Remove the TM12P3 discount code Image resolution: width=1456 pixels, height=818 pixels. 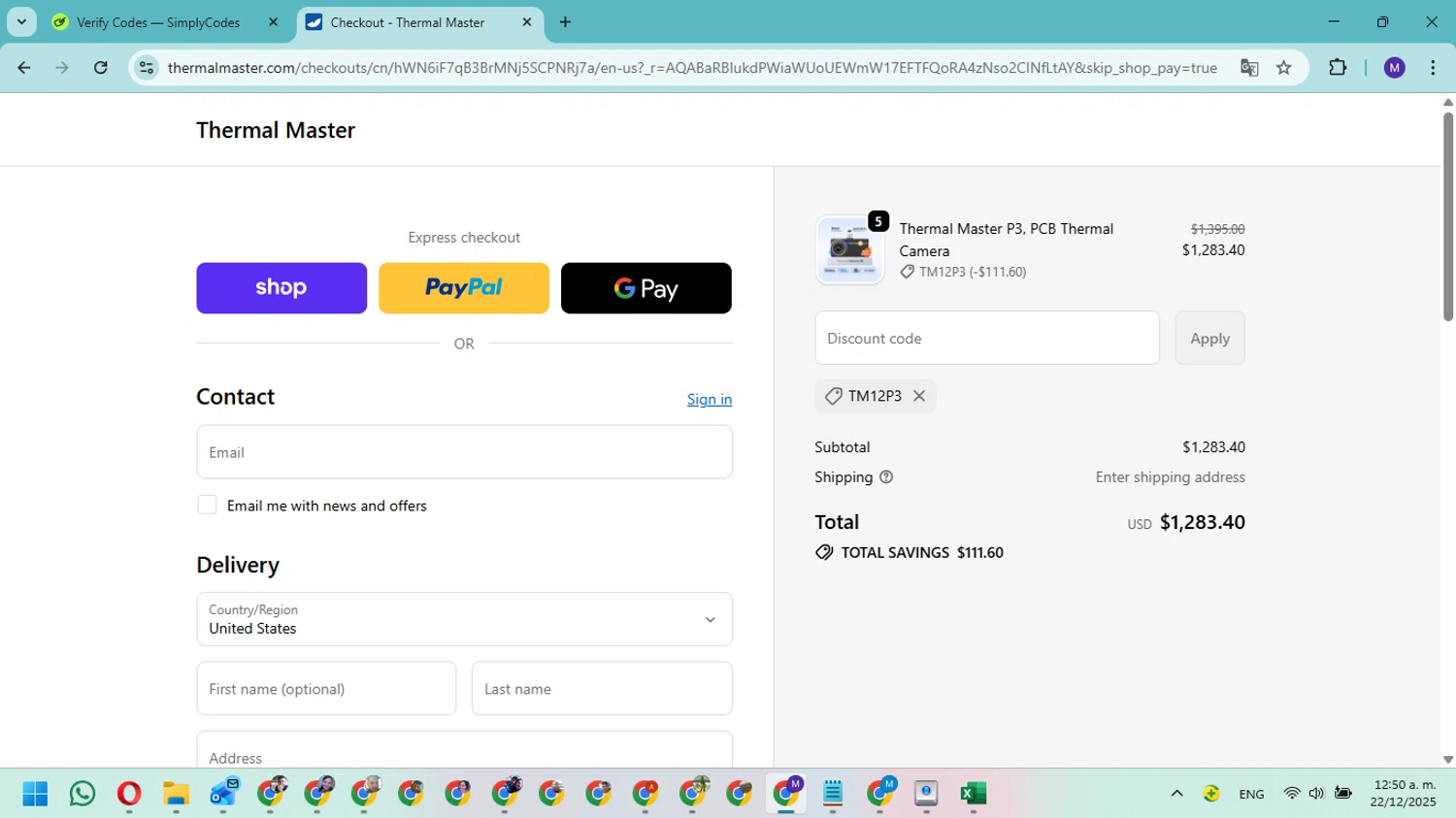(x=919, y=396)
